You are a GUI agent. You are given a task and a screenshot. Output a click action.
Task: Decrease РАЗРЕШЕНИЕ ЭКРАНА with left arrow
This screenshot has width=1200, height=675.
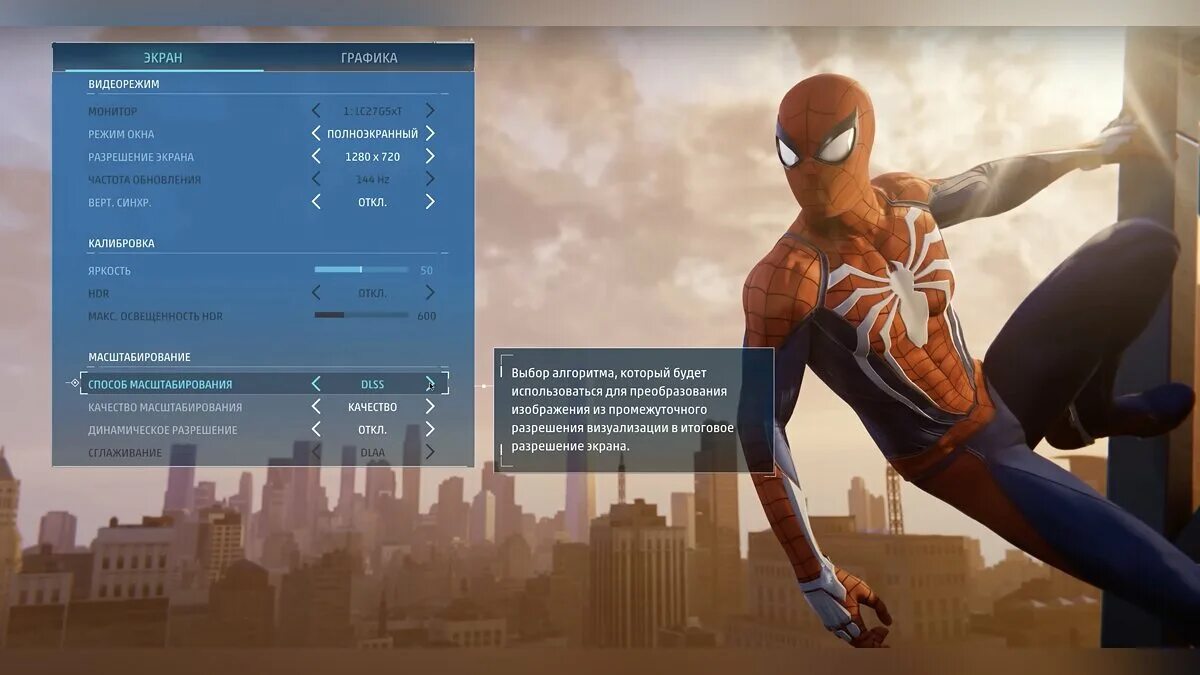click(316, 156)
